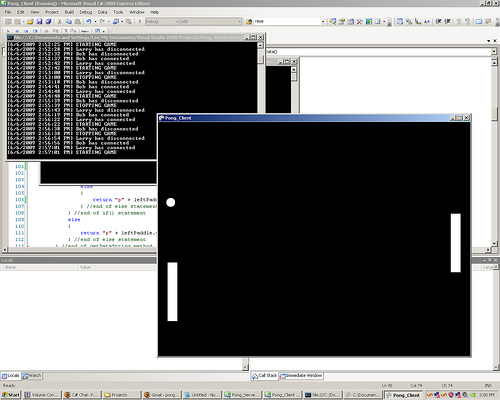The width and height of the screenshot is (500, 400).
Task: Click the right white paddle in Pong
Action: (x=456, y=243)
